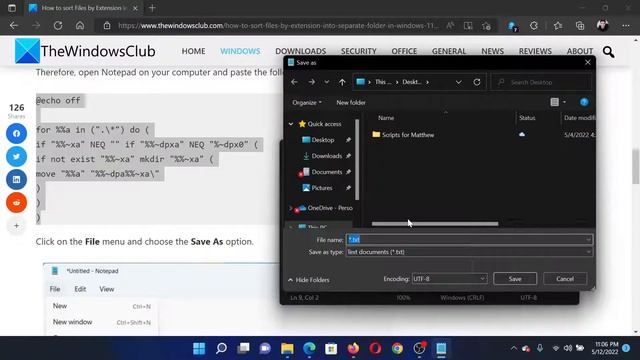Open Opera from taskbar
This screenshot has width=640, height=360.
pyautogui.click(x=375, y=348)
